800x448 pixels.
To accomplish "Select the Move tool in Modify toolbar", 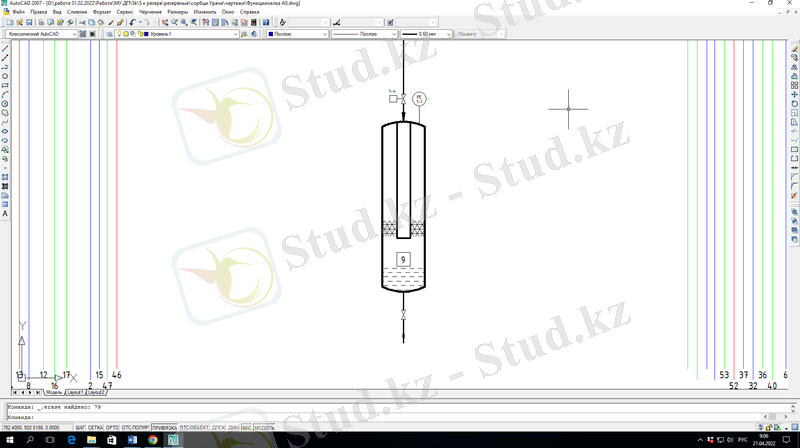I will (x=794, y=94).
